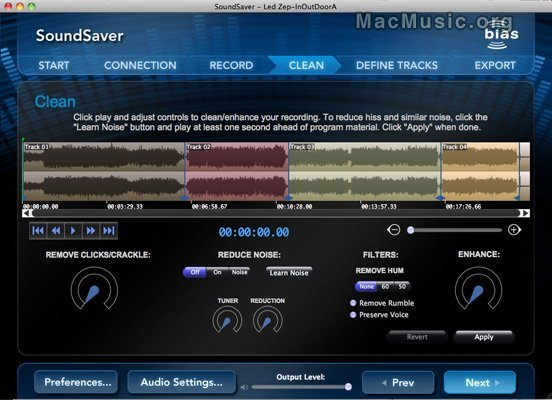Minimize window with yellow button
The width and height of the screenshot is (552, 400).
(20, 6)
